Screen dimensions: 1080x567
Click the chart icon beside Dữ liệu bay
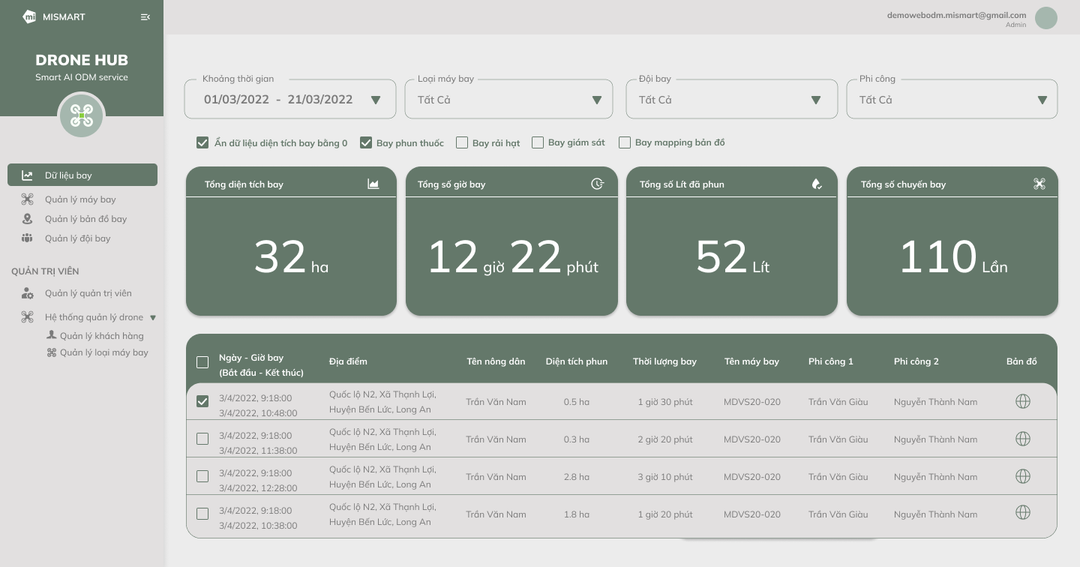click(x=27, y=175)
